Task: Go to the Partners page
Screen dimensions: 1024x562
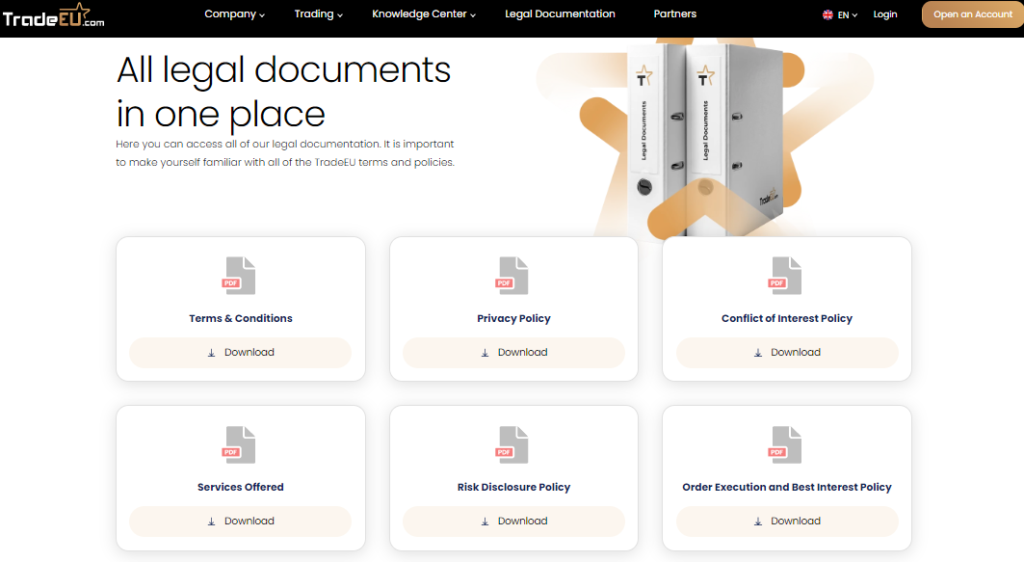Action: coord(675,14)
